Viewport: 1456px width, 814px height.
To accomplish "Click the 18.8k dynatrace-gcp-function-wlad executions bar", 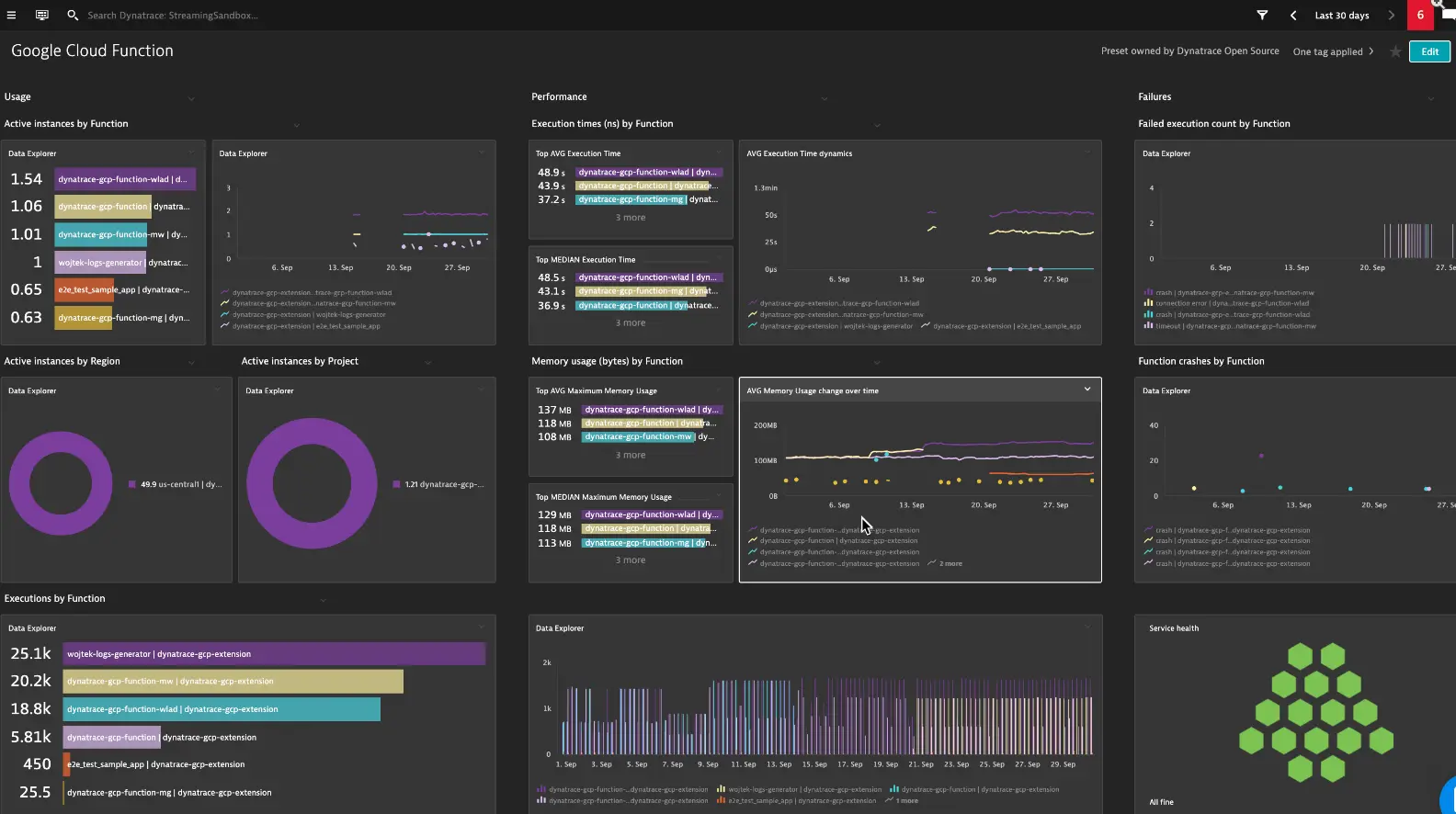I will pos(222,709).
